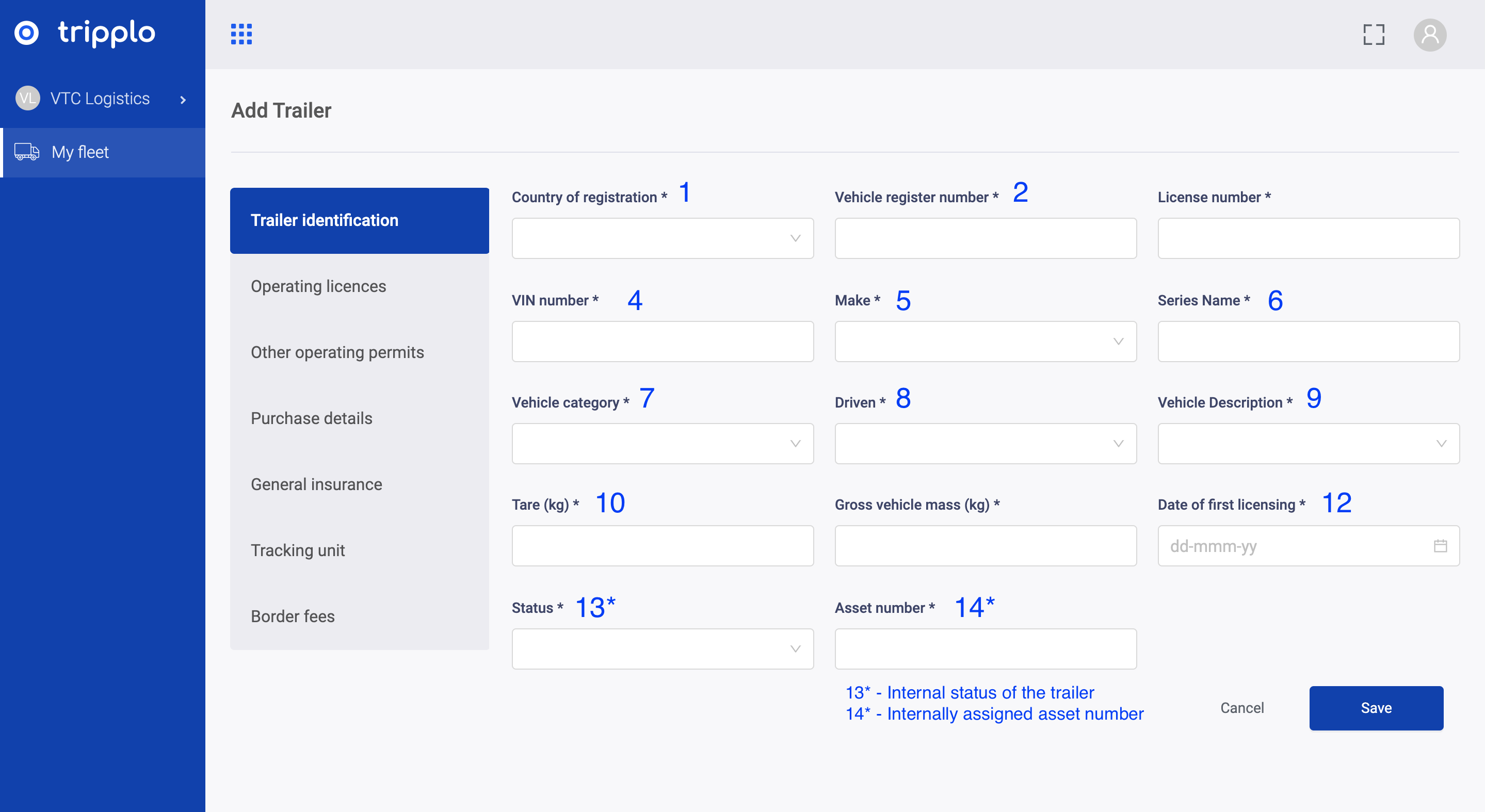Image resolution: width=1485 pixels, height=812 pixels.
Task: Focus the VIN number input field
Action: 663,341
